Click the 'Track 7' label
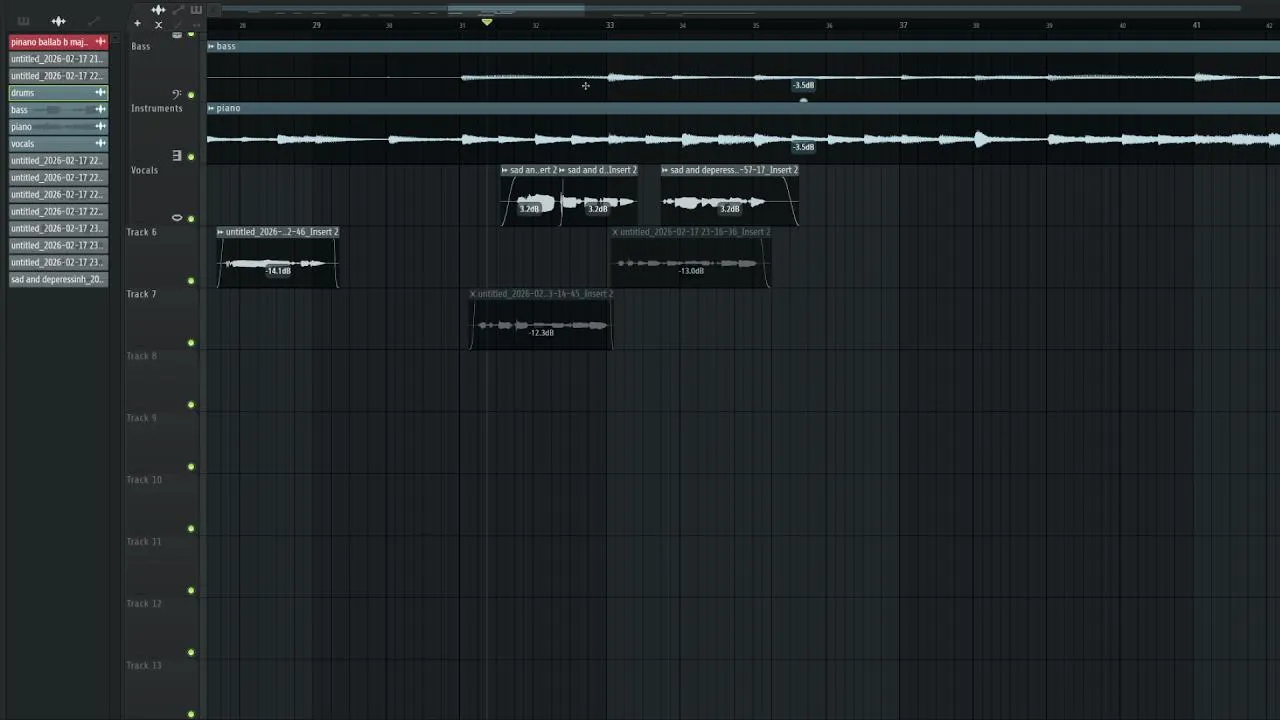The image size is (1280, 720). [x=141, y=294]
